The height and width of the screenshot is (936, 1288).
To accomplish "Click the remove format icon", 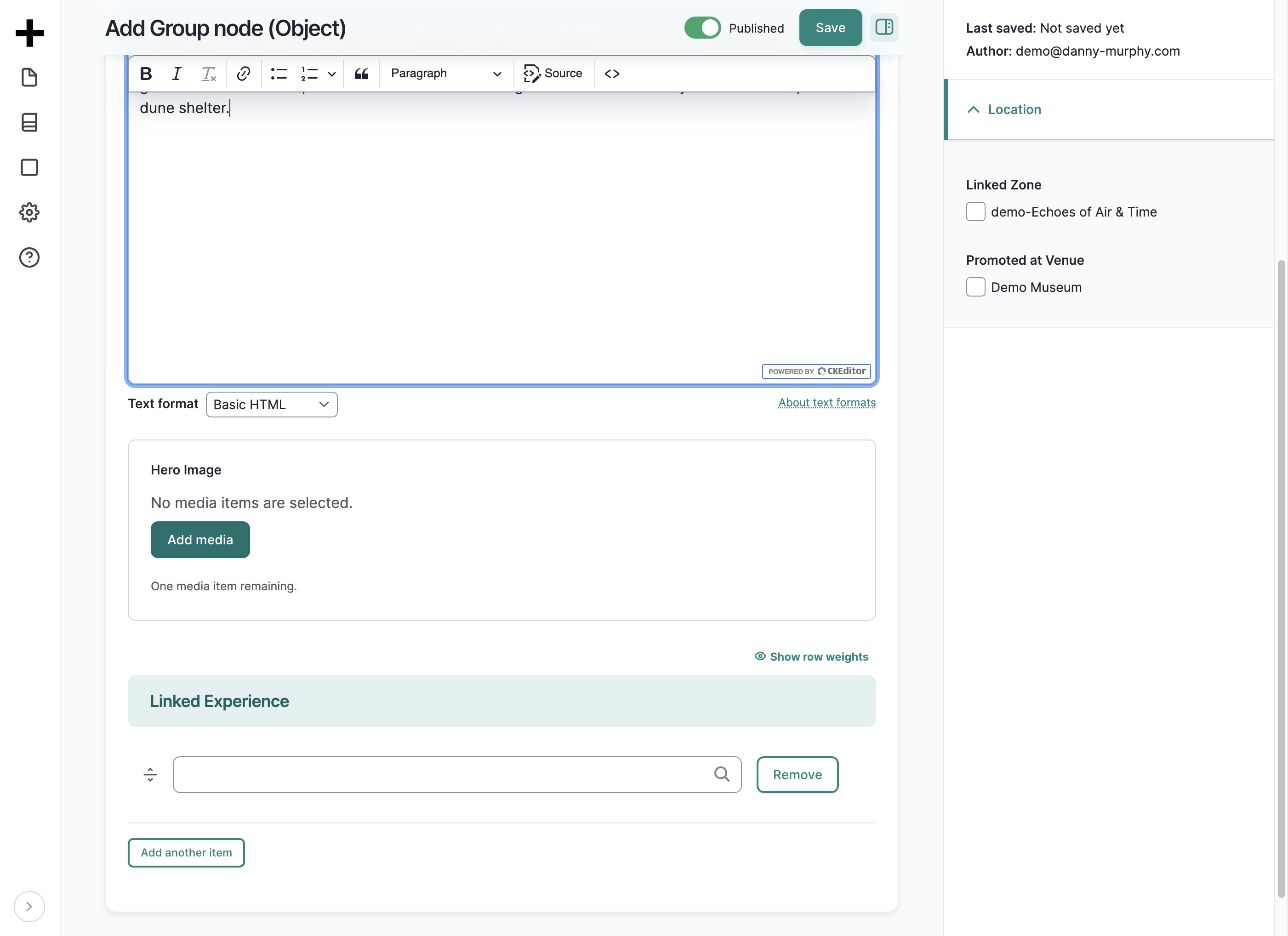I will (x=208, y=73).
